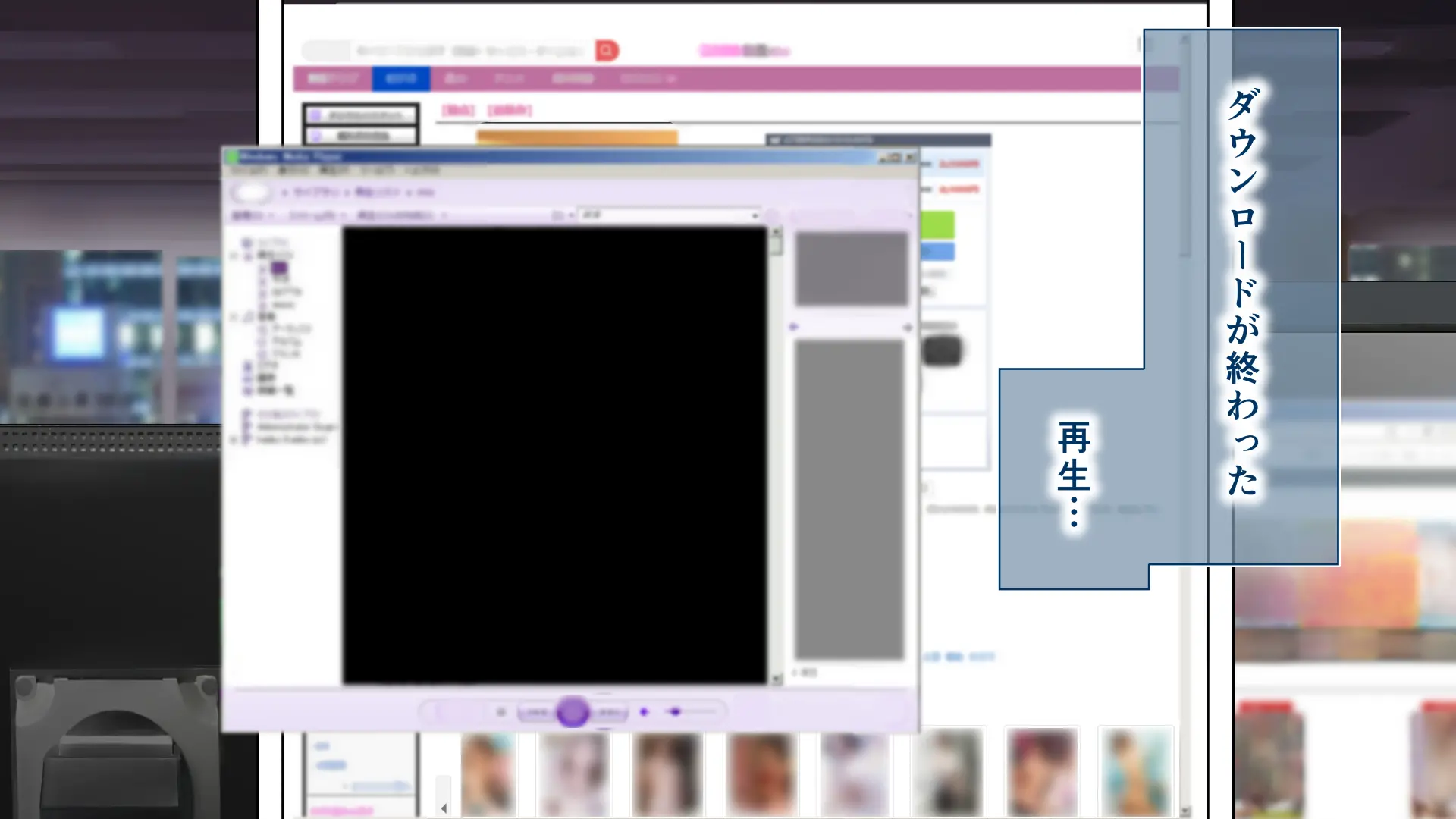Screen dimensions: 1456x819
Task: Click the stop button in the media player
Action: 500,712
